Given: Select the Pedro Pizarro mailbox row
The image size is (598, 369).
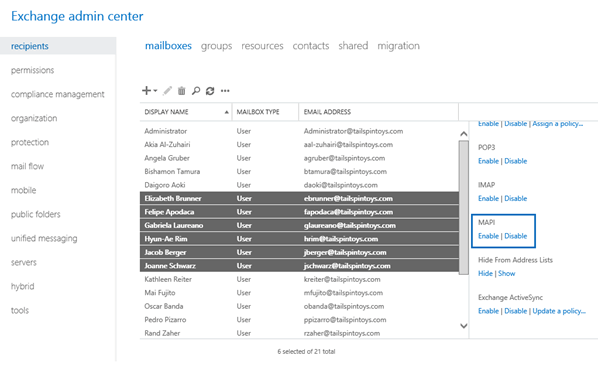Looking at the screenshot, I should coord(299,320).
